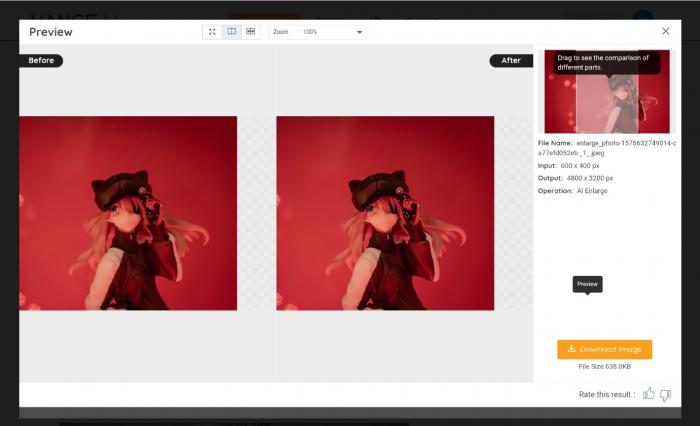The height and width of the screenshot is (426, 700).
Task: Click the After label badge
Action: click(511, 60)
